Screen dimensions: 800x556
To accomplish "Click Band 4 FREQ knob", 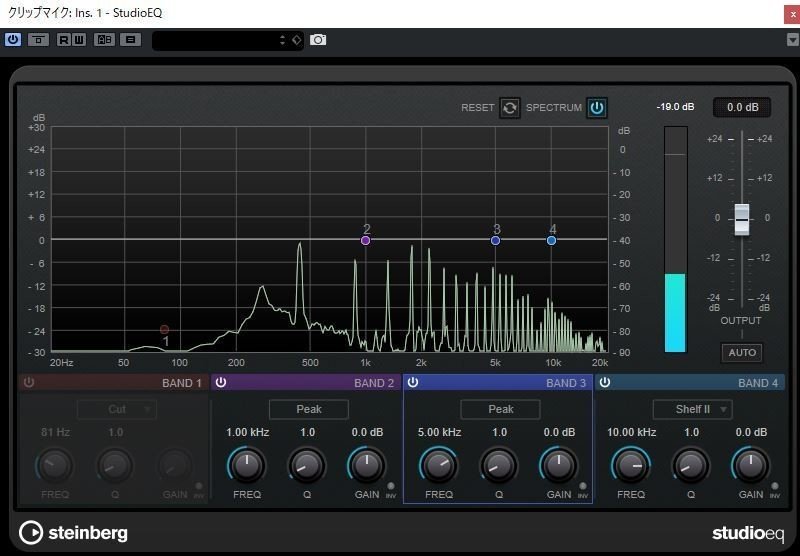I will pos(631,465).
